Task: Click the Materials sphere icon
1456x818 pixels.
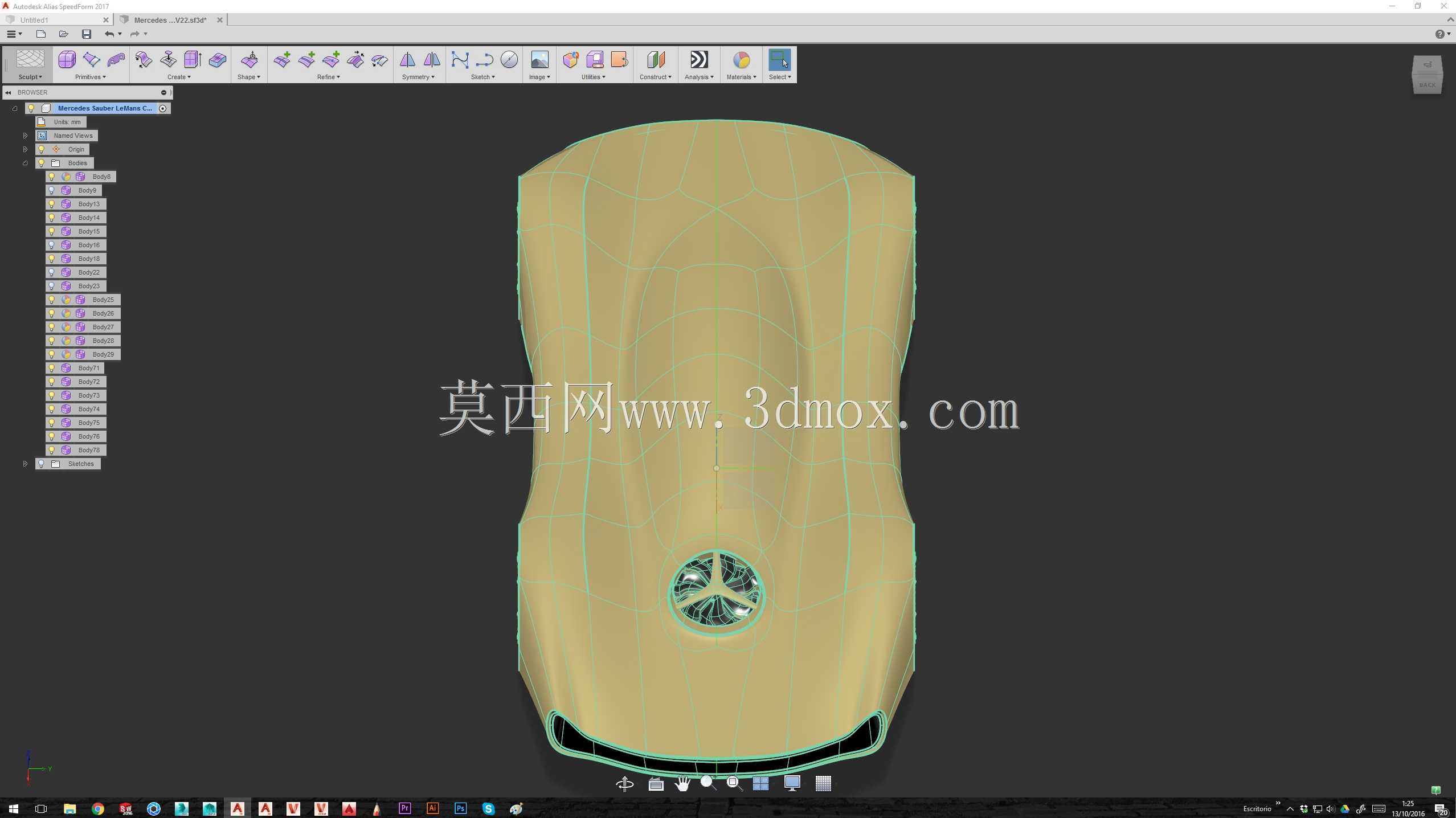Action: (x=741, y=59)
